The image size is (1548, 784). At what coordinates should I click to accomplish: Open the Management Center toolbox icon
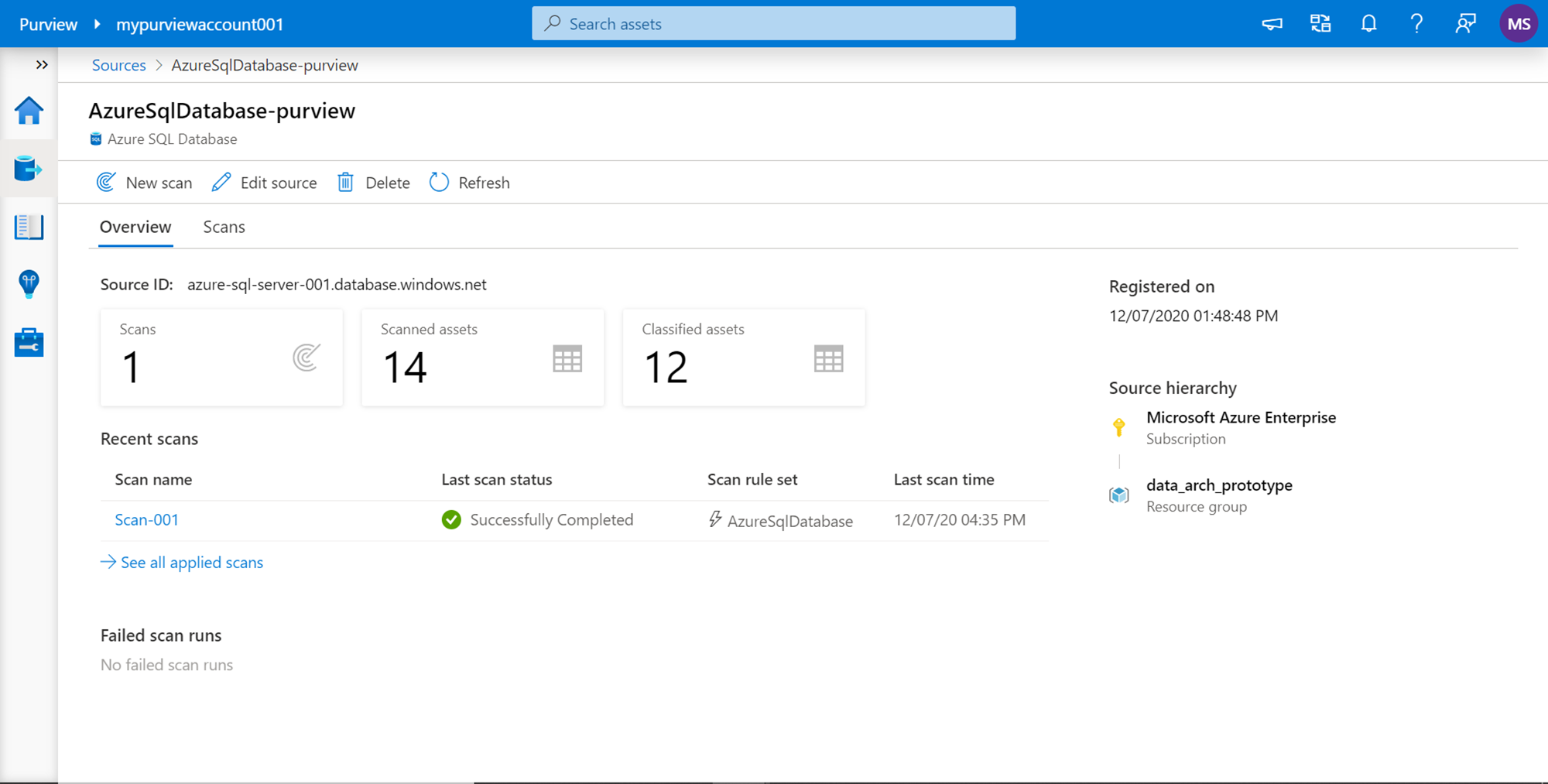tap(29, 342)
